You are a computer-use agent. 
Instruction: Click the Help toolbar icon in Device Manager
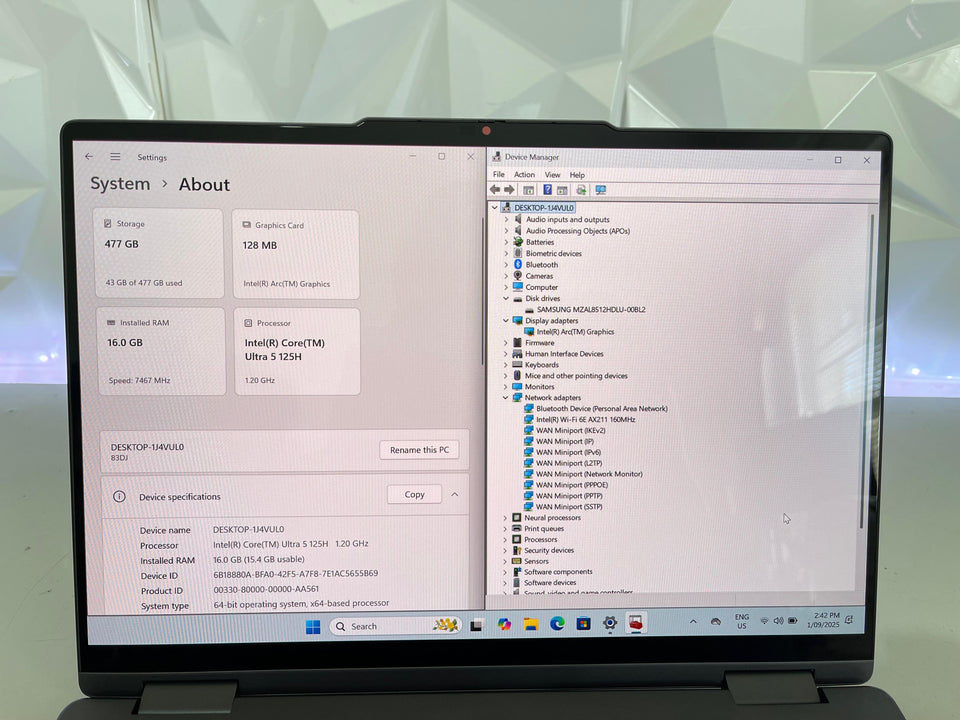pos(547,190)
